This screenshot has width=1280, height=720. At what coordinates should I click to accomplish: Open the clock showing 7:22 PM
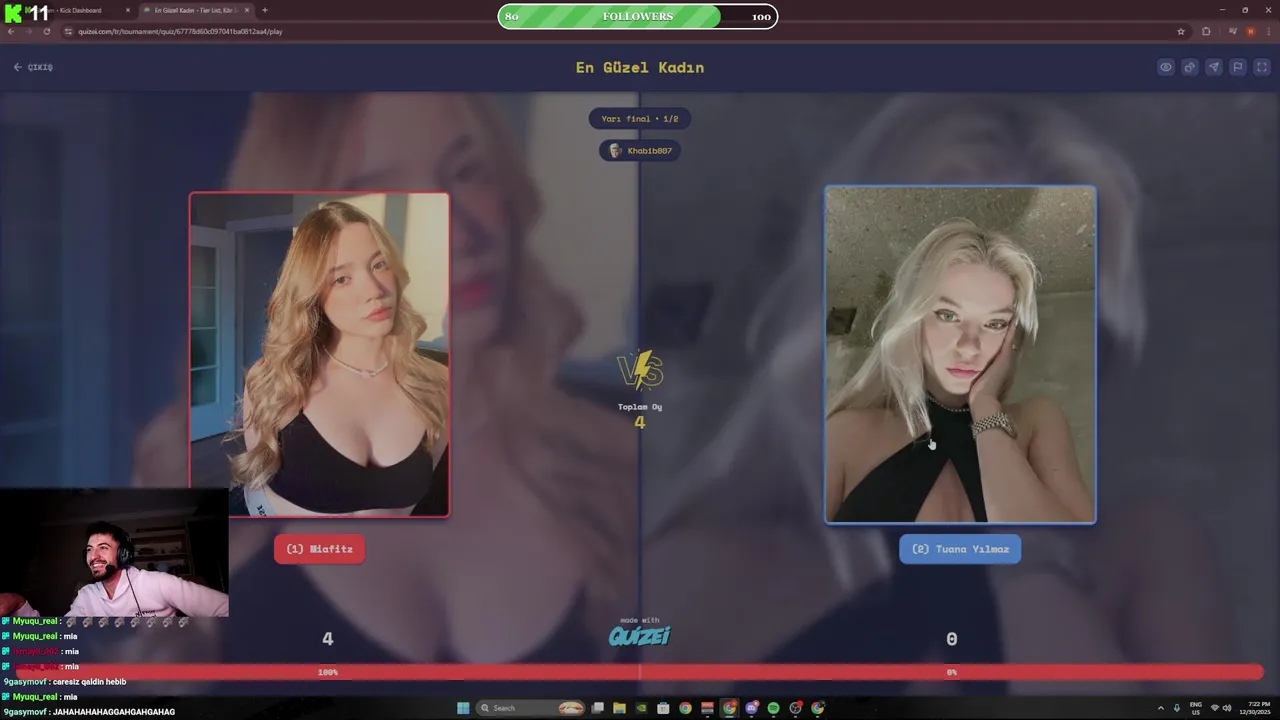click(1255, 708)
